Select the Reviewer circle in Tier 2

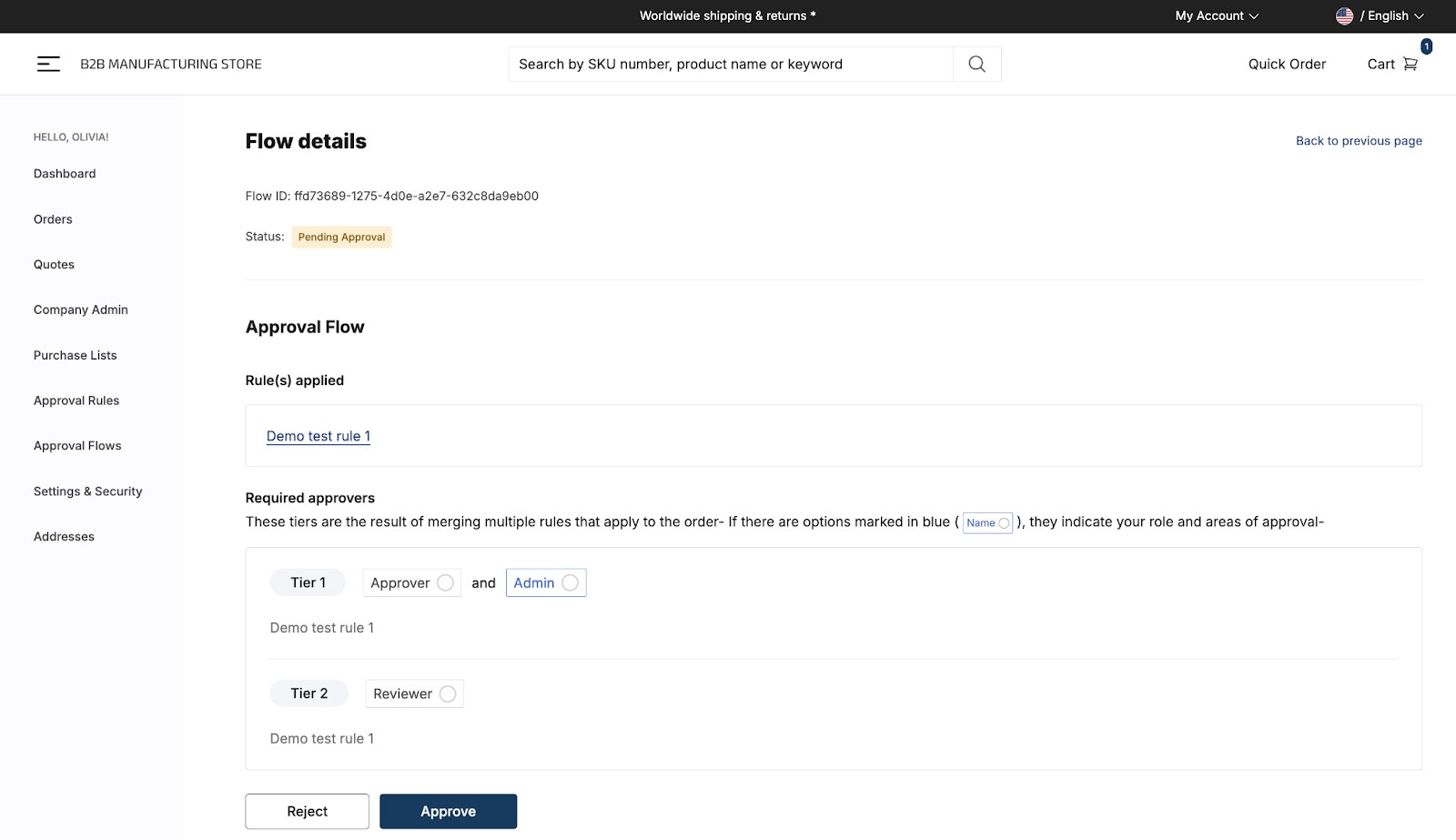[448, 693]
